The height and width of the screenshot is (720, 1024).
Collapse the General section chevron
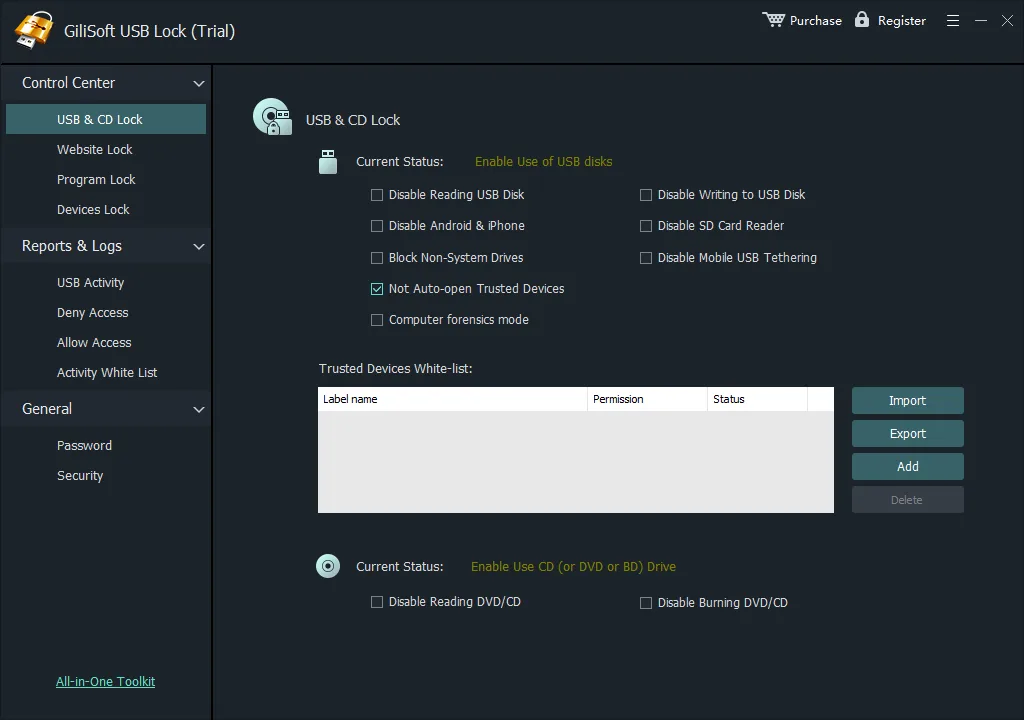(199, 410)
